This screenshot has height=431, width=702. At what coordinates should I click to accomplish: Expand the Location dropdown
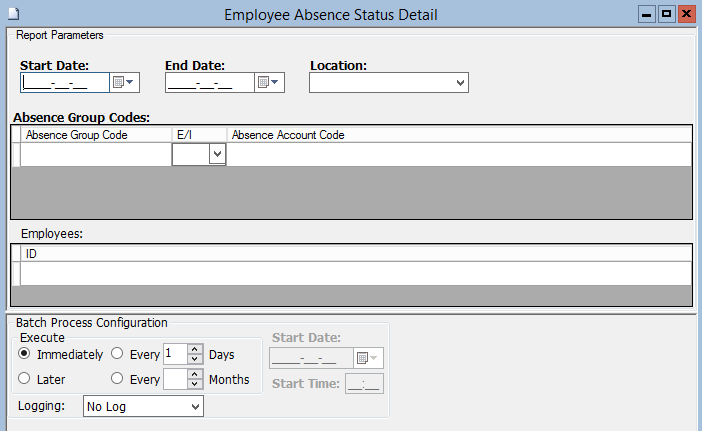460,82
